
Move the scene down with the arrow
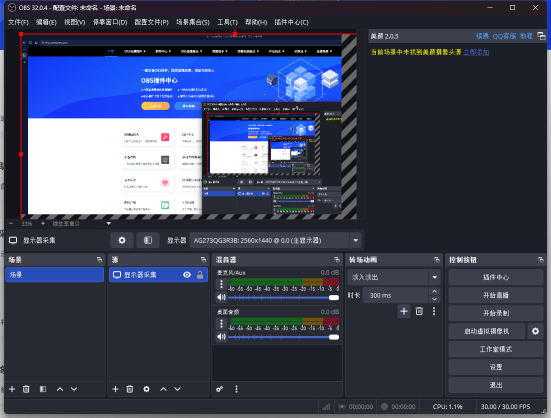click(x=74, y=389)
